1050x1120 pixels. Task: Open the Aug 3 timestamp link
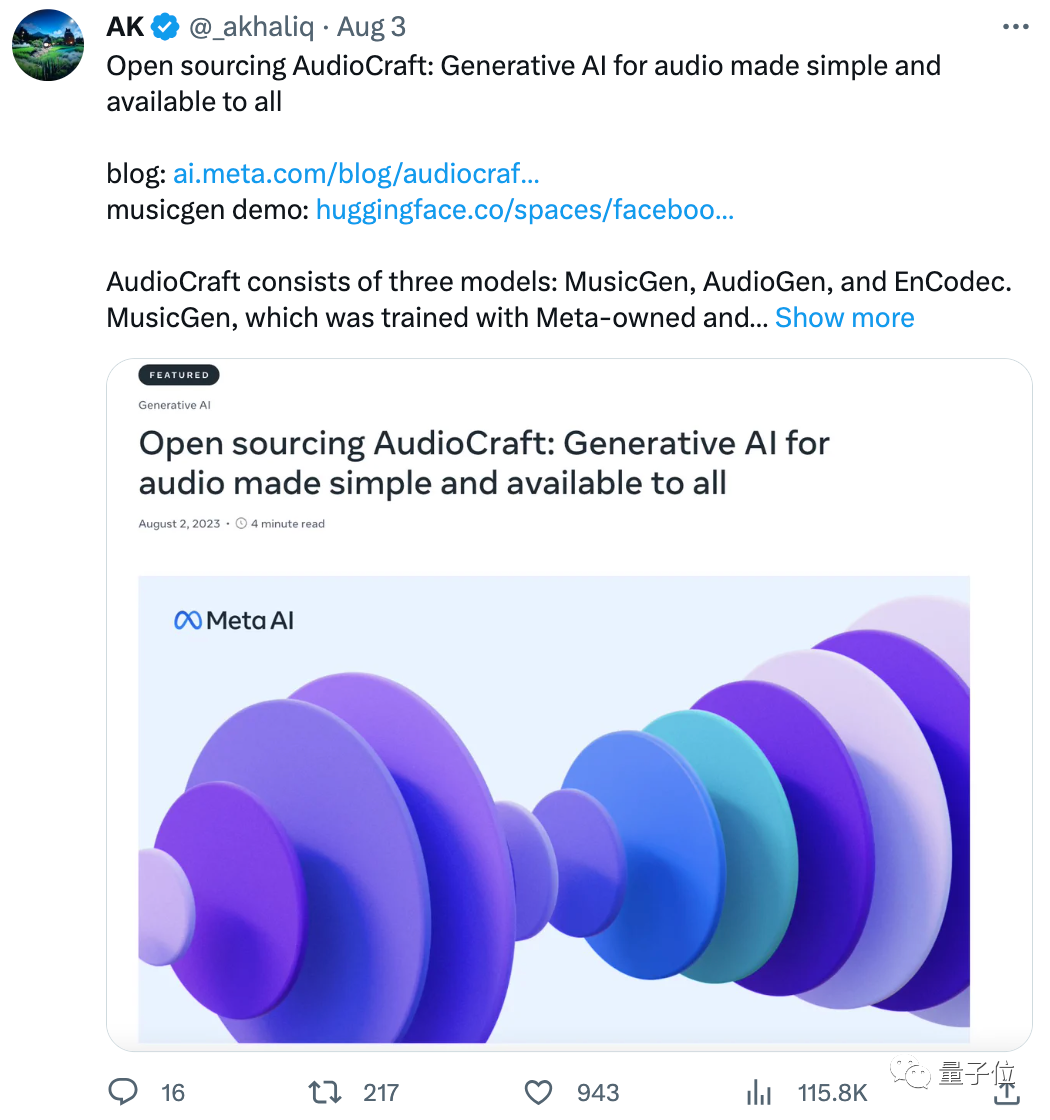click(x=371, y=26)
